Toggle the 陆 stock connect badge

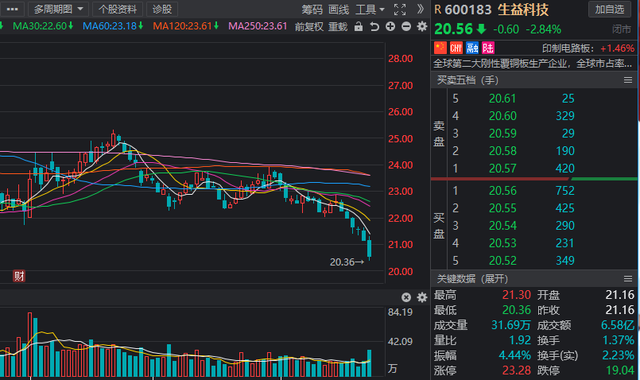pos(488,48)
